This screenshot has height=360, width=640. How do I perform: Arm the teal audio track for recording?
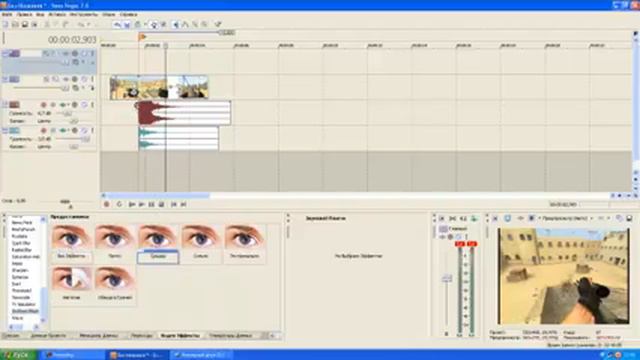click(x=44, y=131)
